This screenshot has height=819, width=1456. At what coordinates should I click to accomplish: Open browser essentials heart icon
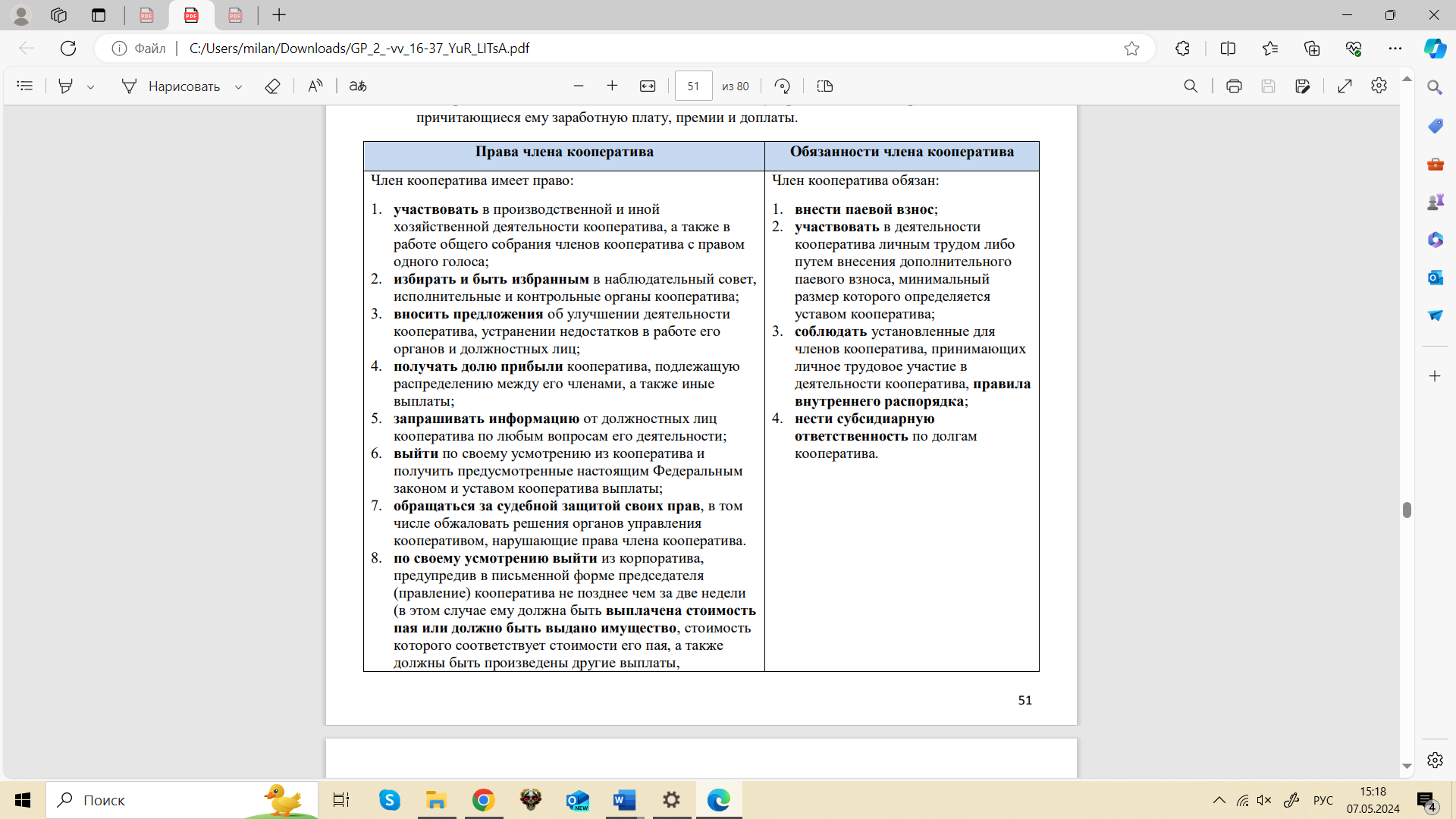[1354, 49]
